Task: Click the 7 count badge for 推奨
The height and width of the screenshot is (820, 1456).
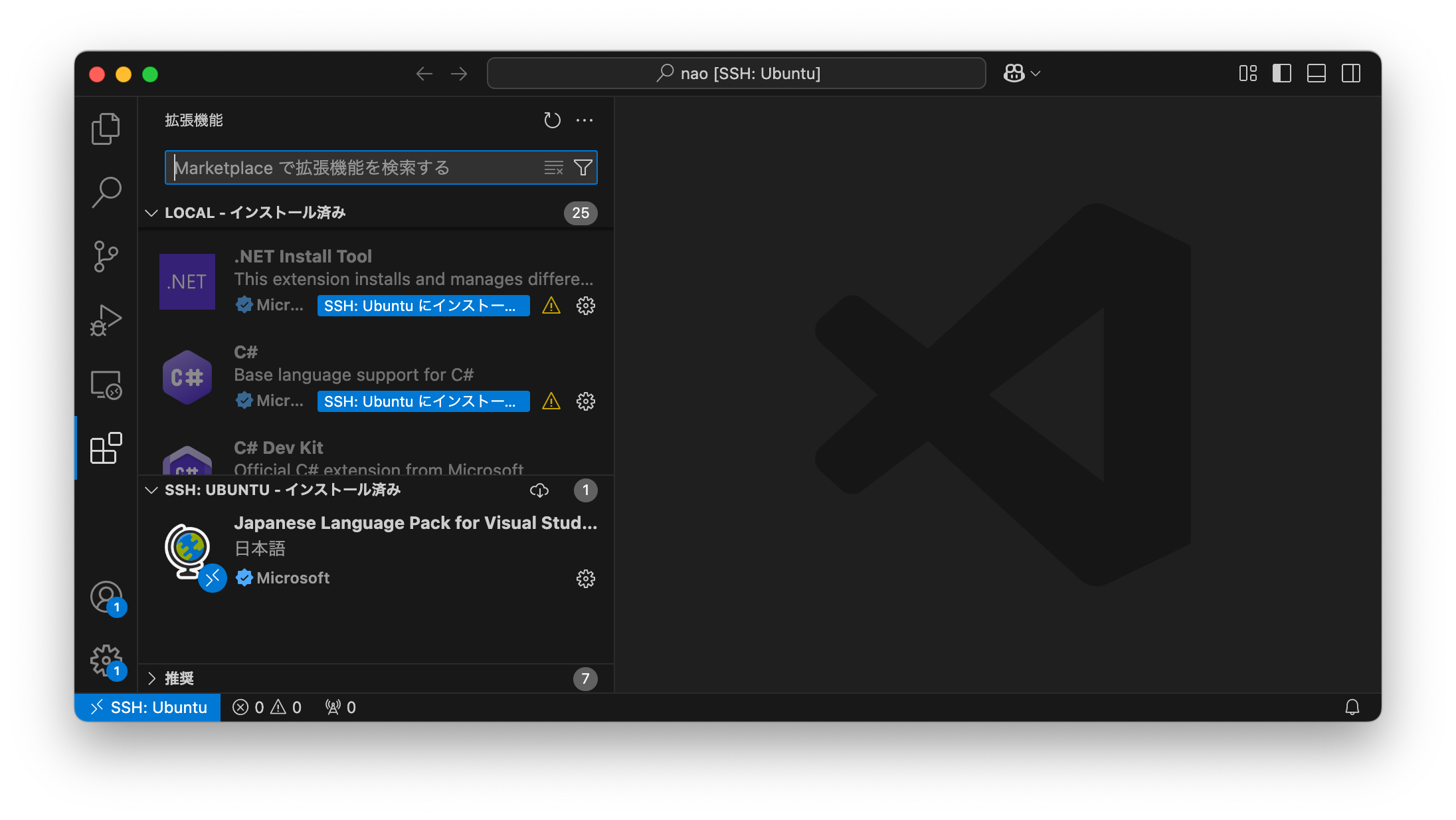Action: [585, 678]
